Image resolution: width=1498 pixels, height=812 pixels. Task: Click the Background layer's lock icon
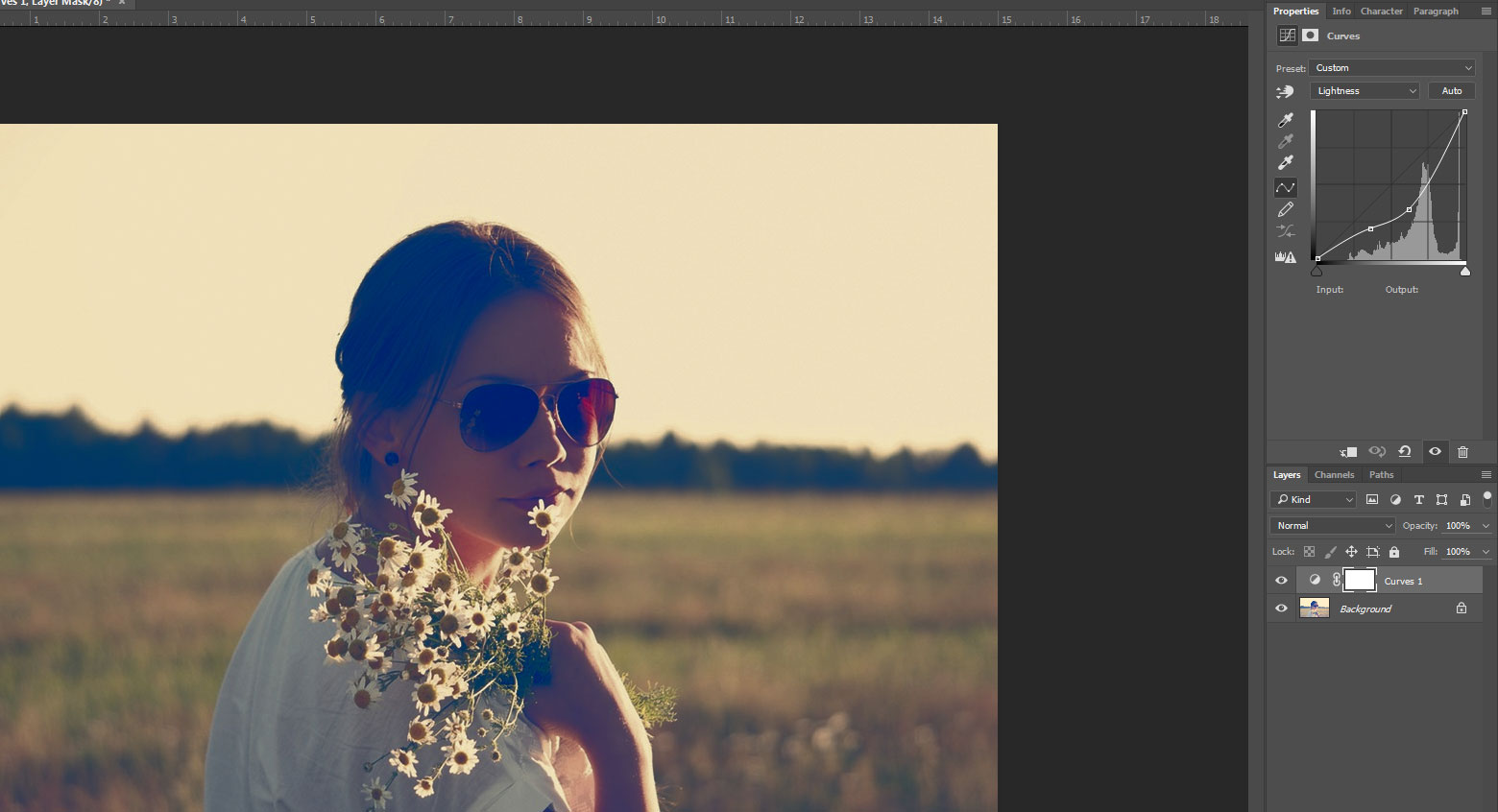click(x=1462, y=609)
